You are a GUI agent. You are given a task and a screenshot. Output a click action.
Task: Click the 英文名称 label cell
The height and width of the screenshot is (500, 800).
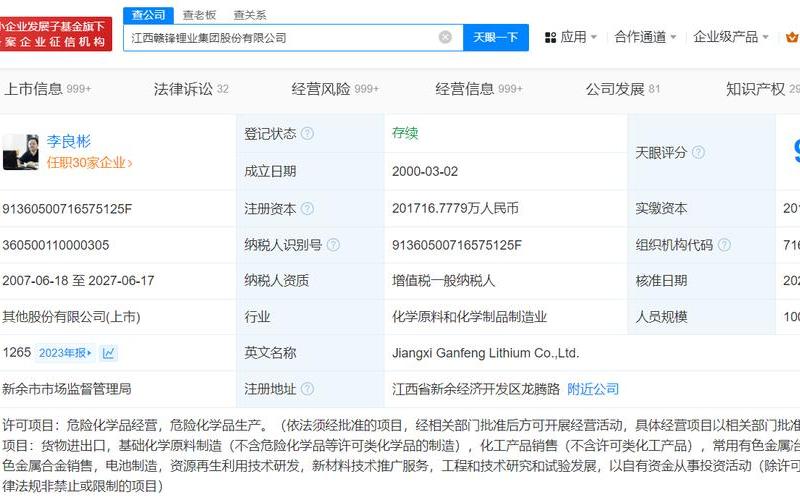point(310,353)
